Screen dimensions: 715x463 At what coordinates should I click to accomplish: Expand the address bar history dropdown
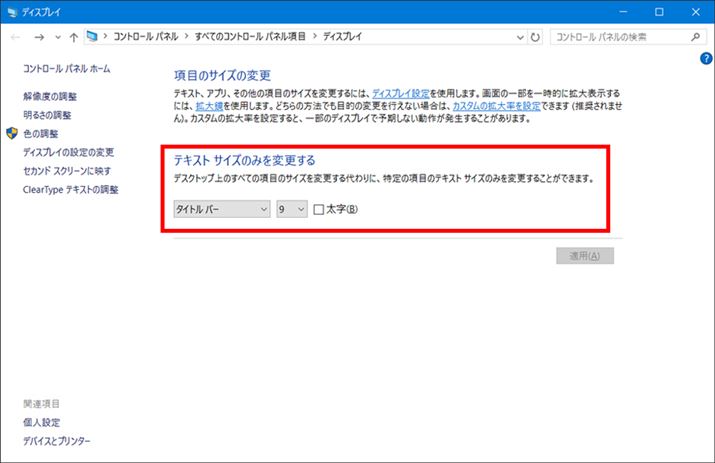pyautogui.click(x=520, y=37)
